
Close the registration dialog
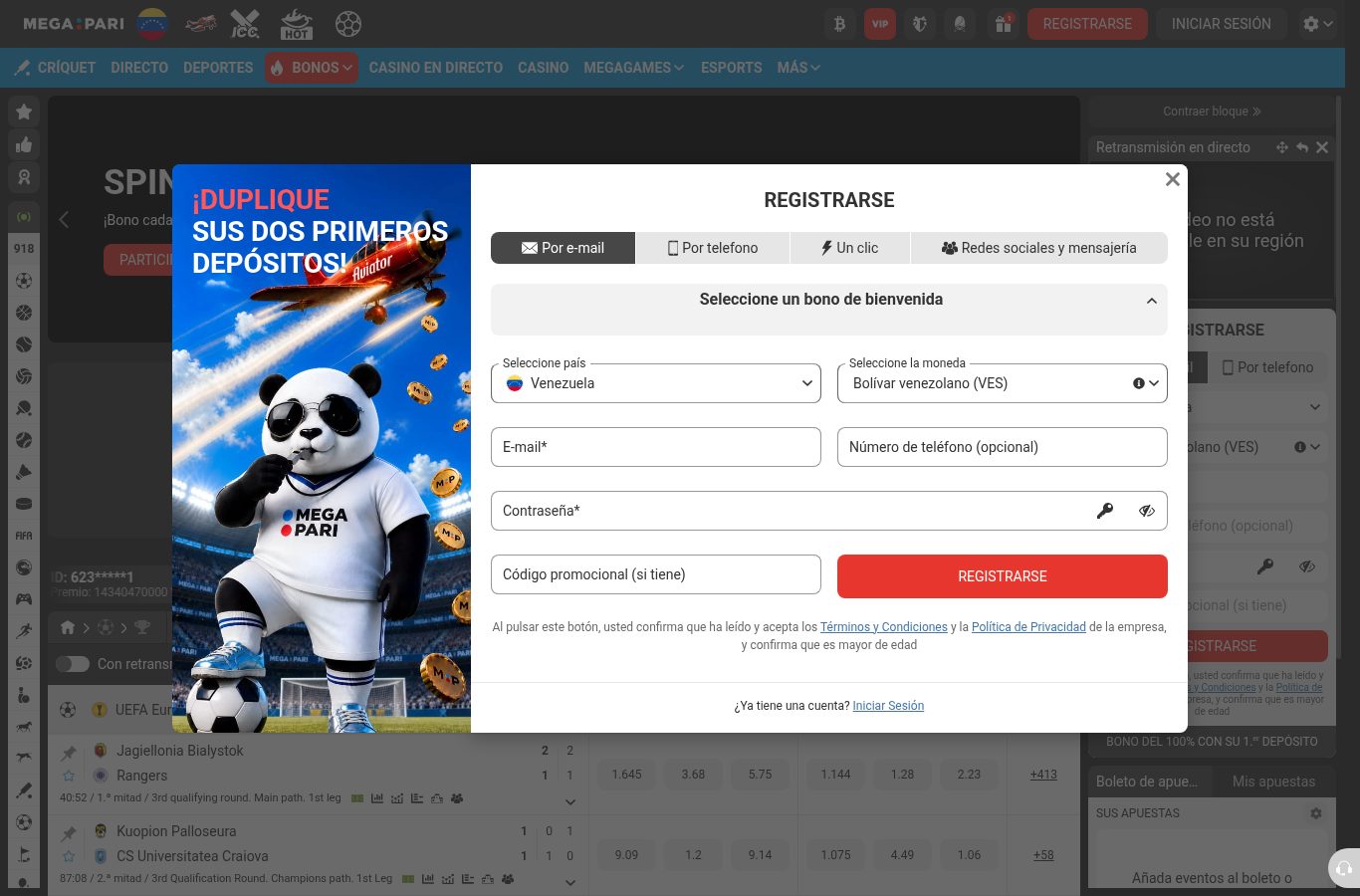tap(1173, 179)
